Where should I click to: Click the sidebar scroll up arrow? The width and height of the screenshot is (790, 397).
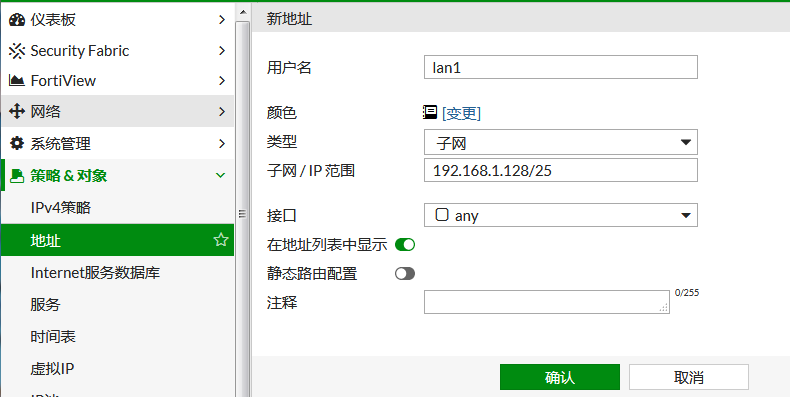(x=242, y=12)
